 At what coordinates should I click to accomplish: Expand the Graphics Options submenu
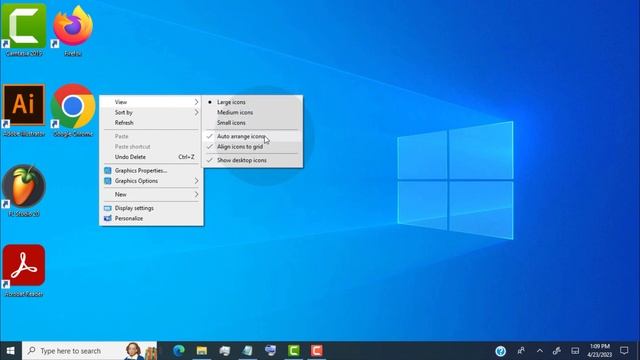[151, 181]
